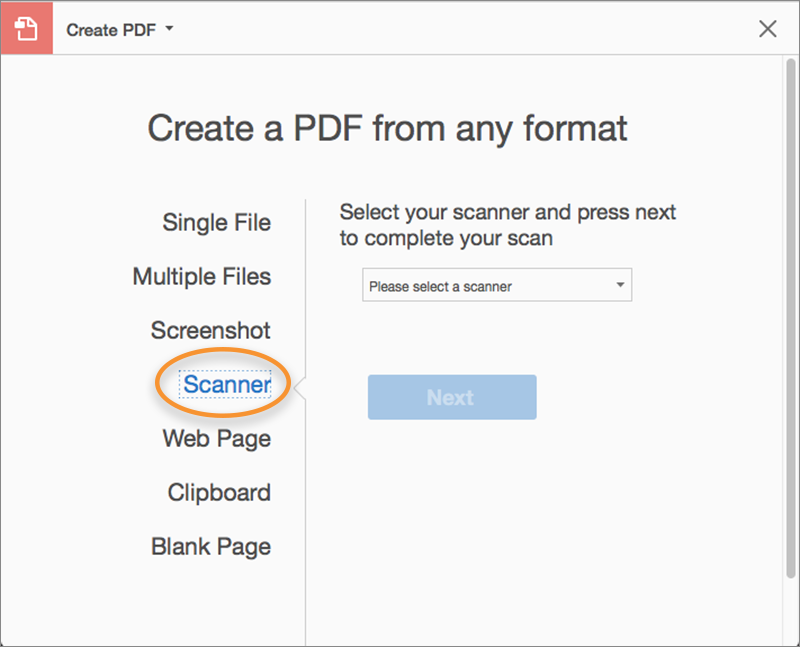Image resolution: width=800 pixels, height=647 pixels.
Task: Close the Create PDF dialog
Action: point(767,29)
